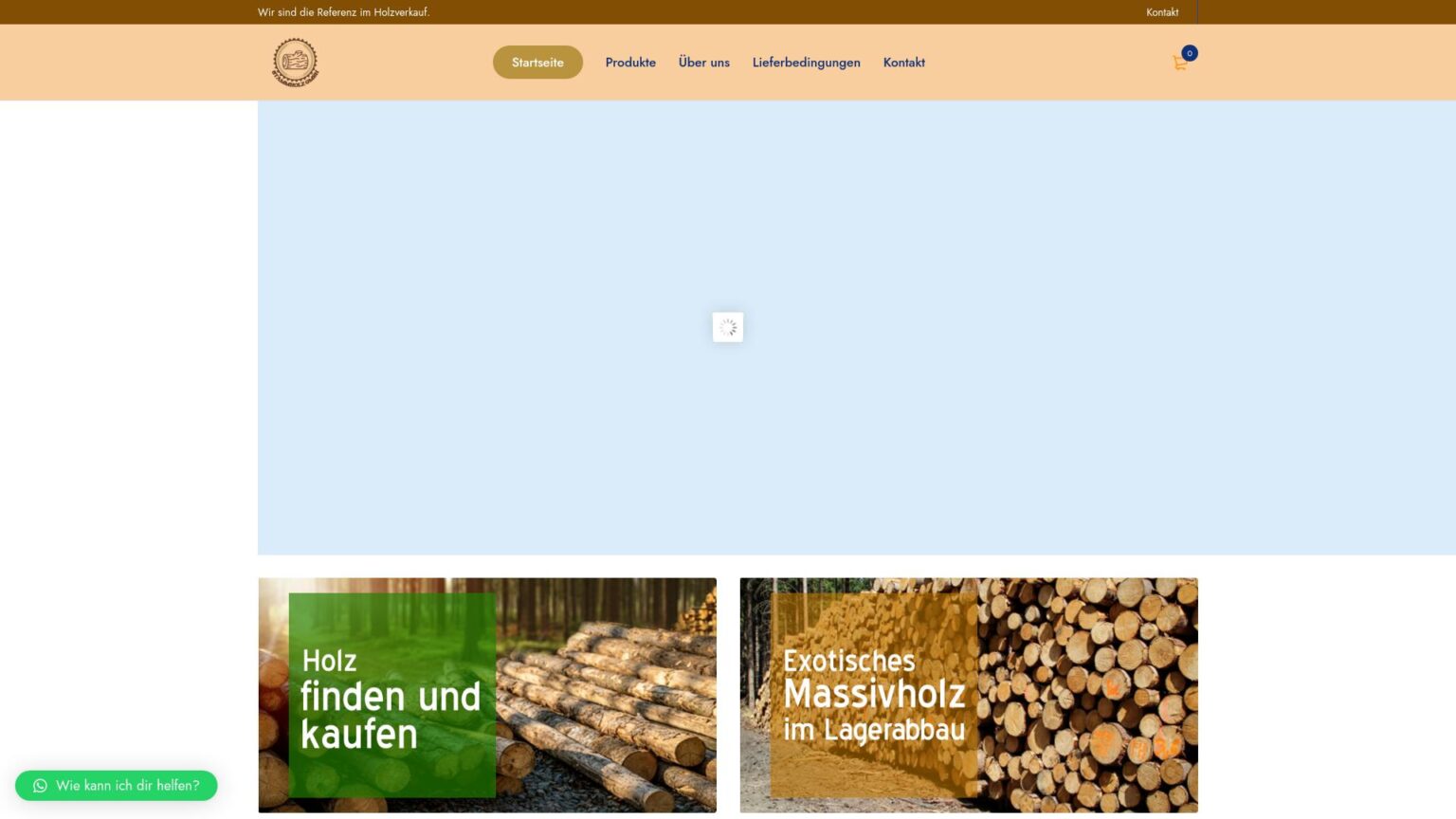Click the 'Wie kann ich dir helfen?' text
The width and height of the screenshot is (1456, 819).
(128, 786)
